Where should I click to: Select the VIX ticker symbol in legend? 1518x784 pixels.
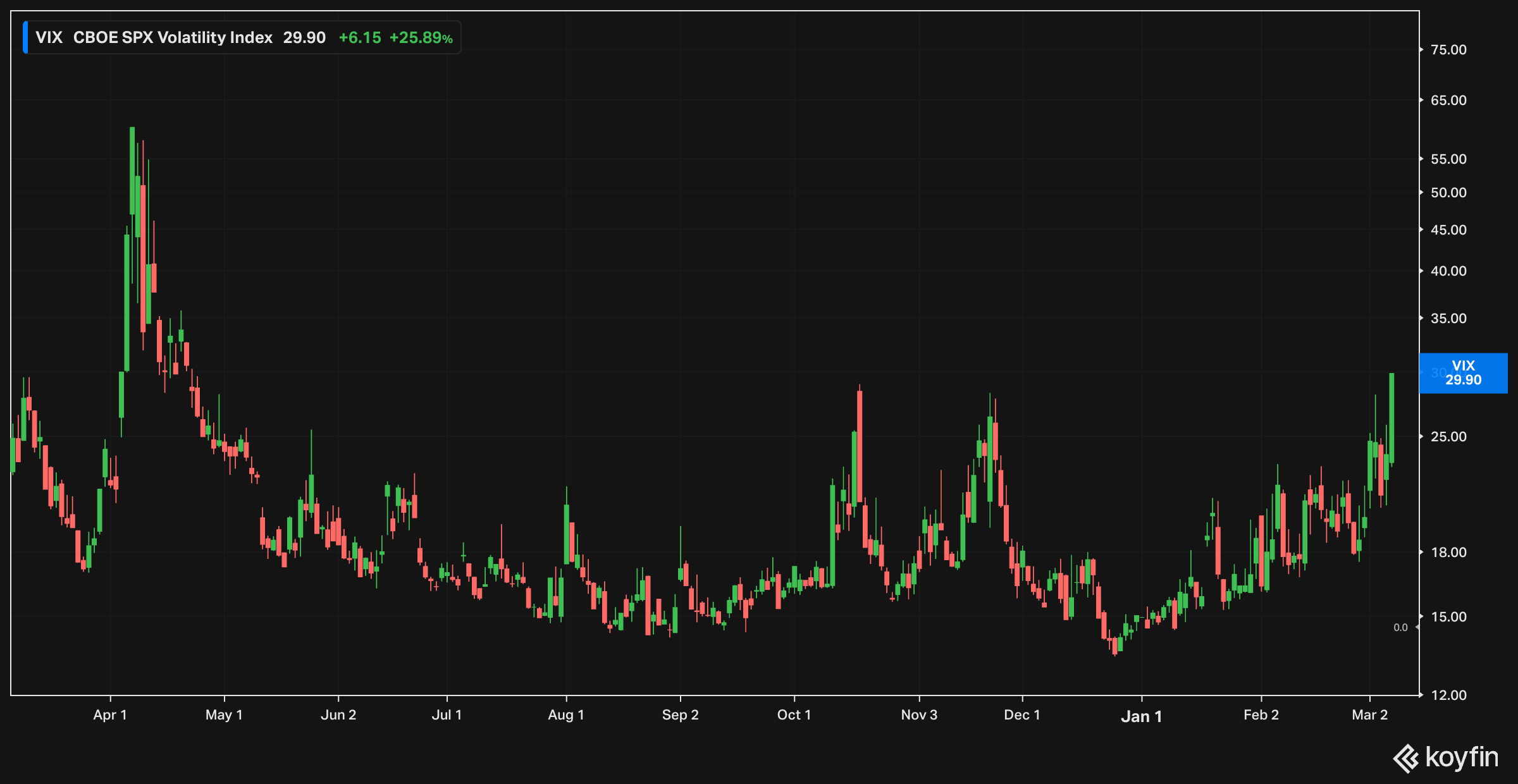pyautogui.click(x=49, y=37)
